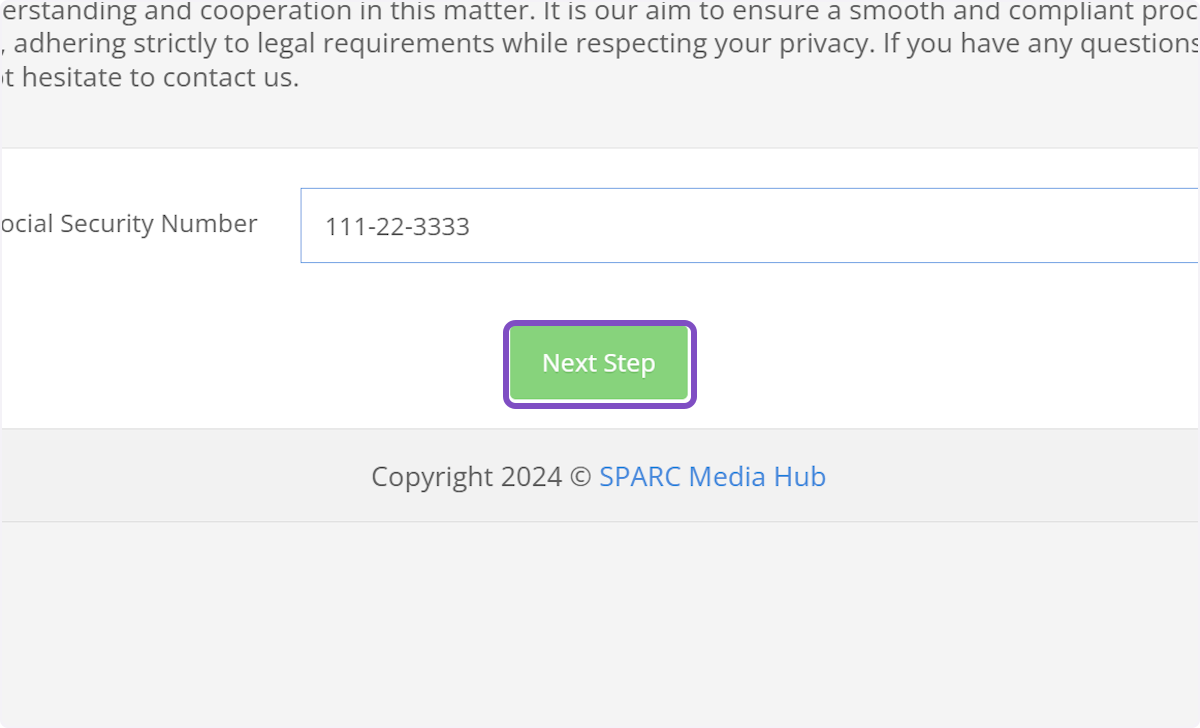Viewport: 1200px width, 728px height.
Task: Click the word Step on the green button
Action: coord(629,364)
